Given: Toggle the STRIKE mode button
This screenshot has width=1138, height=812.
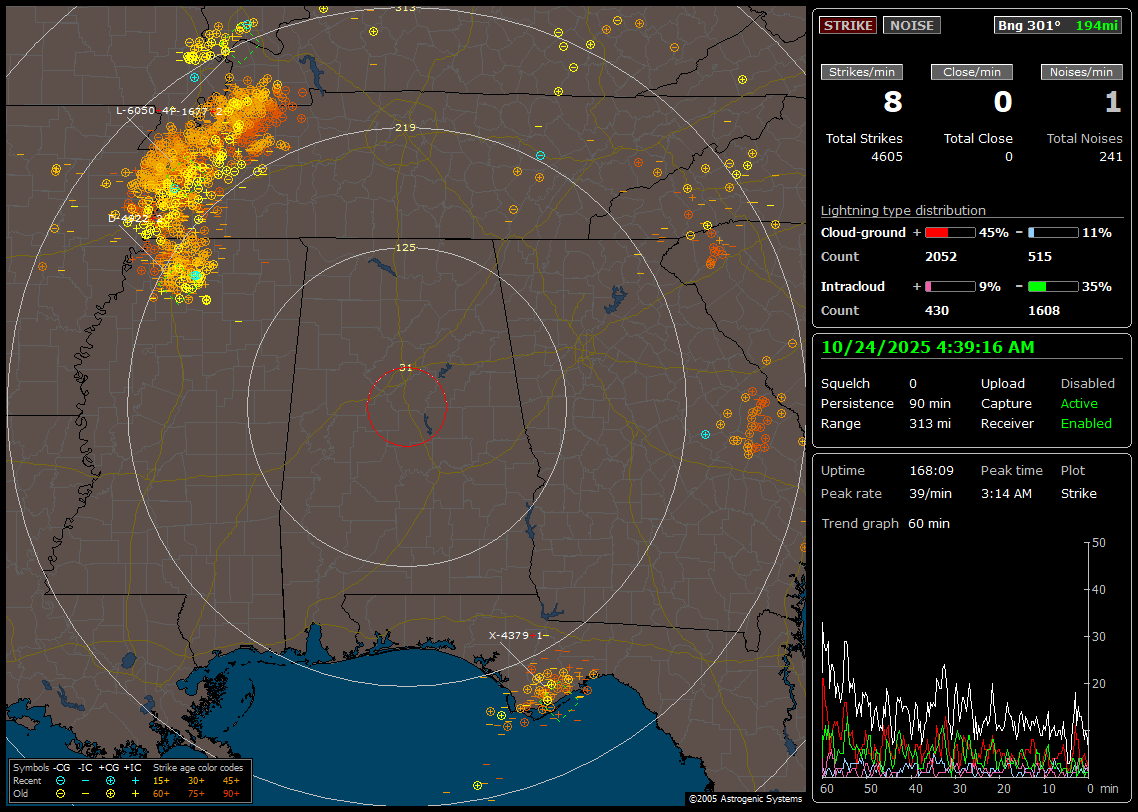Looking at the screenshot, I should point(848,26).
